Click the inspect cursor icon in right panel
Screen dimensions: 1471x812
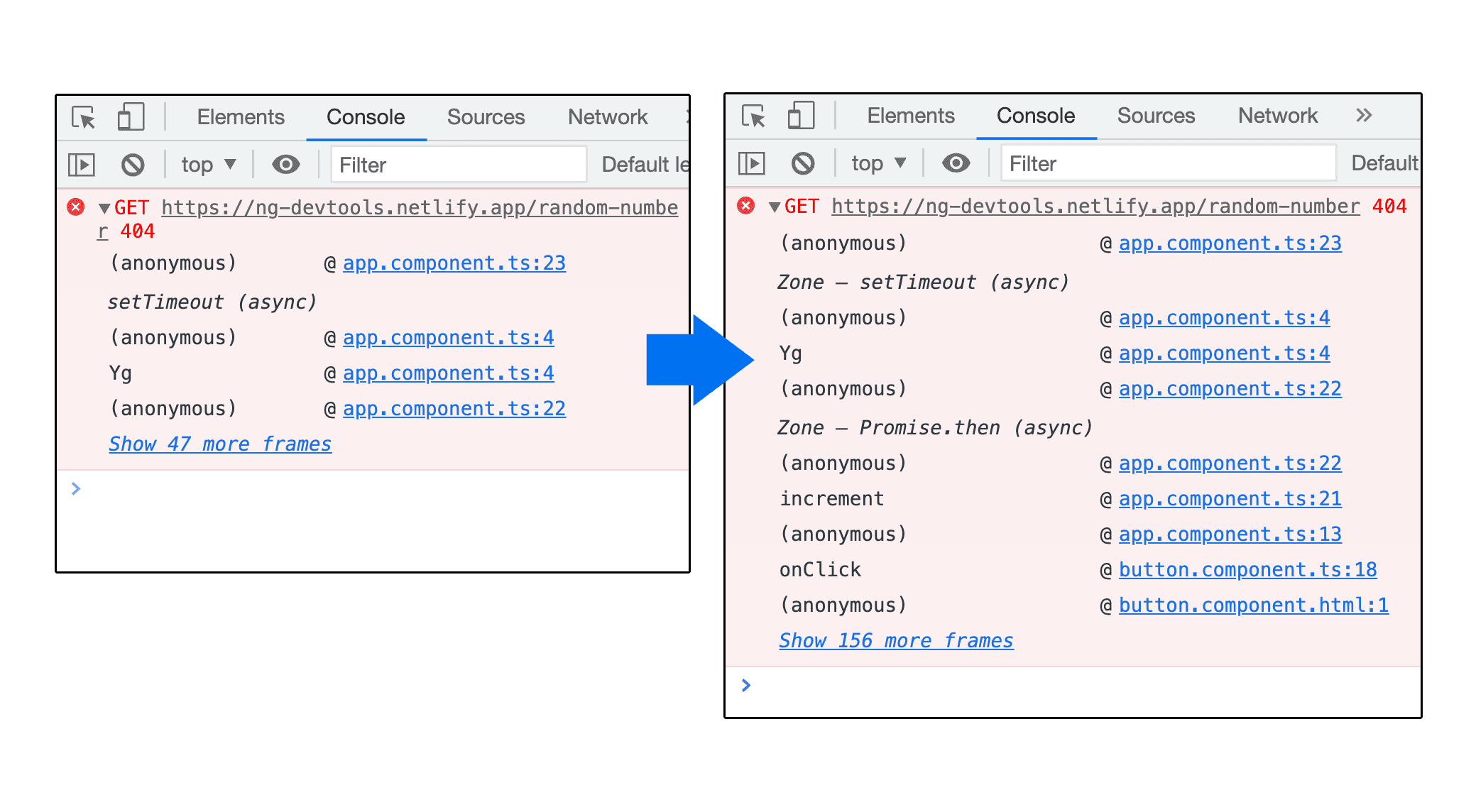pos(758,118)
